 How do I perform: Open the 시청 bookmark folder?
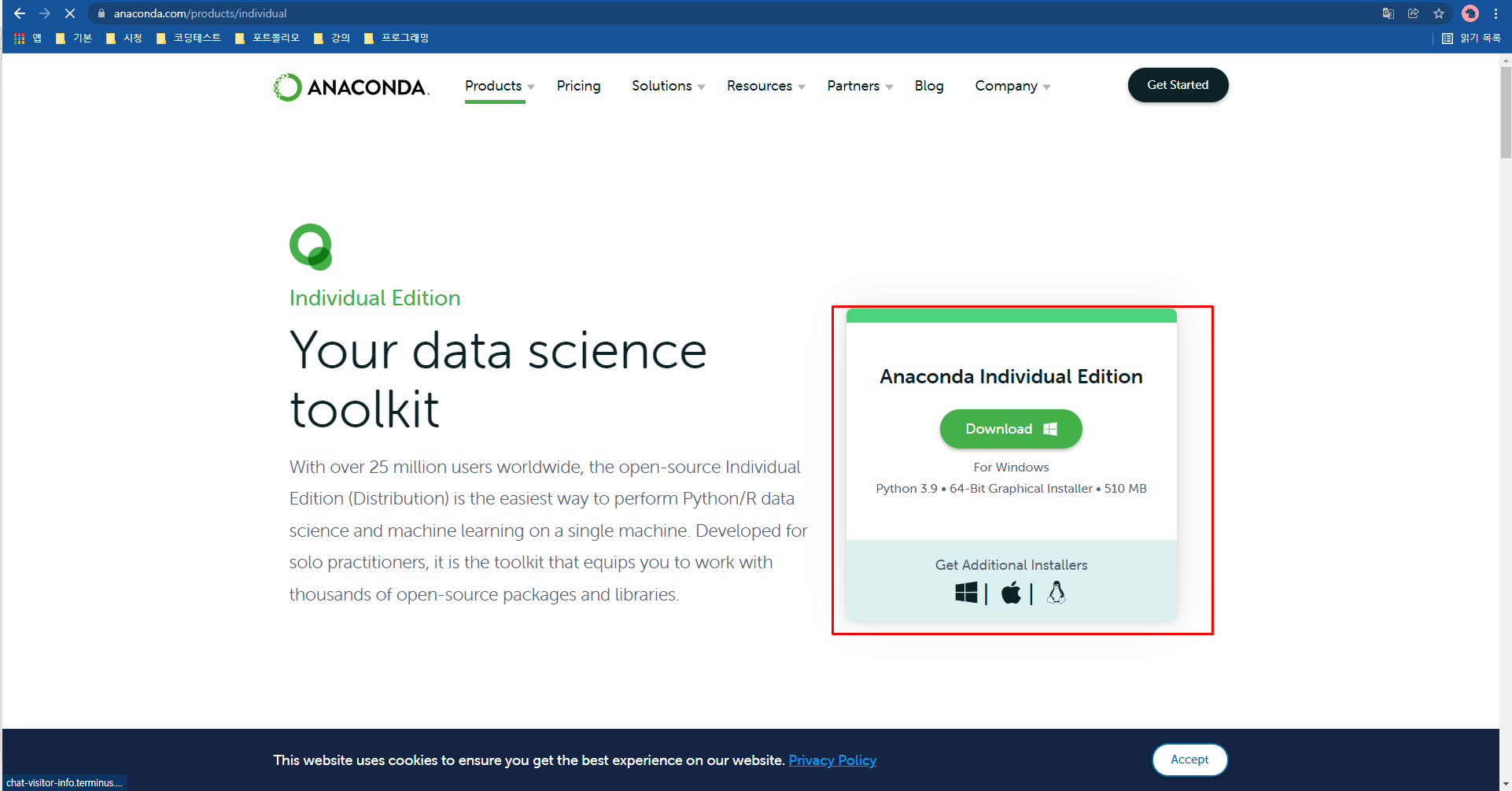coord(124,38)
